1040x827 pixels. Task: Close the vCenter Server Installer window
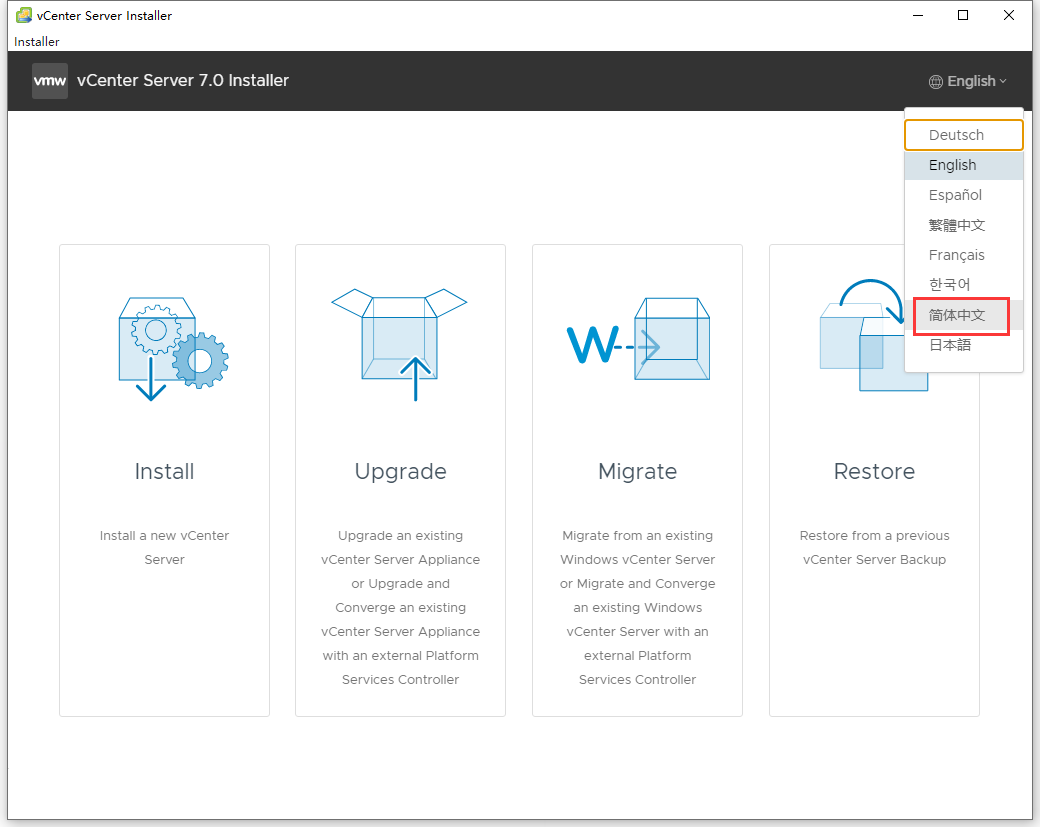coord(1009,15)
